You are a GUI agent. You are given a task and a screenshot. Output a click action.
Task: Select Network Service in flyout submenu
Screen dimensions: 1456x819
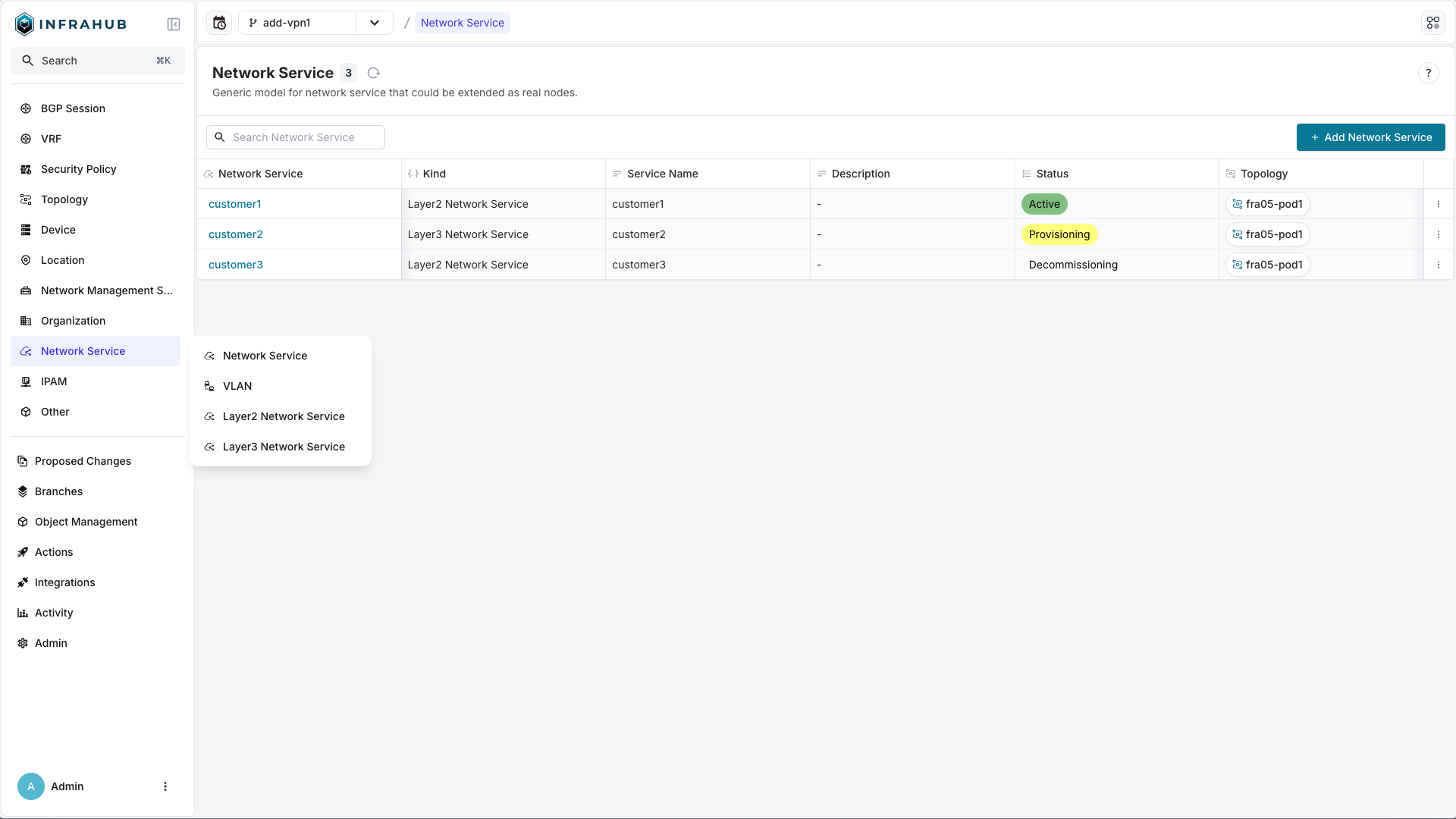pyautogui.click(x=280, y=356)
